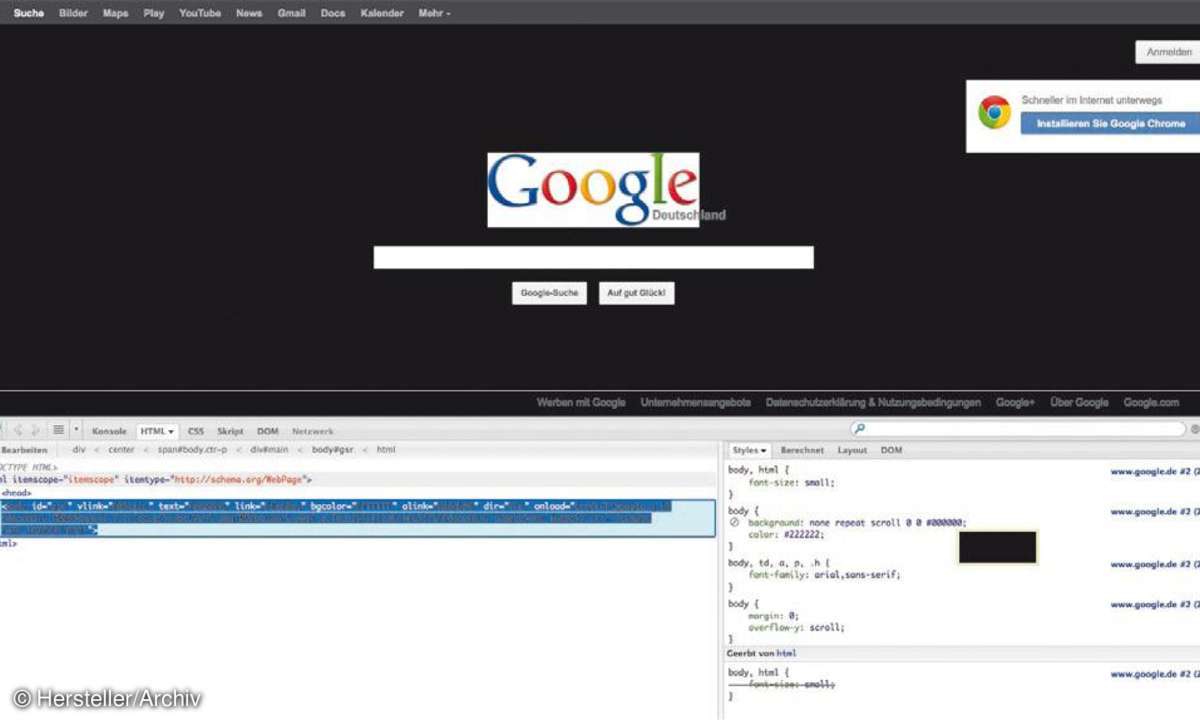This screenshot has height=720, width=1200.
Task: Open the Mehr menu in Google bar
Action: [434, 13]
